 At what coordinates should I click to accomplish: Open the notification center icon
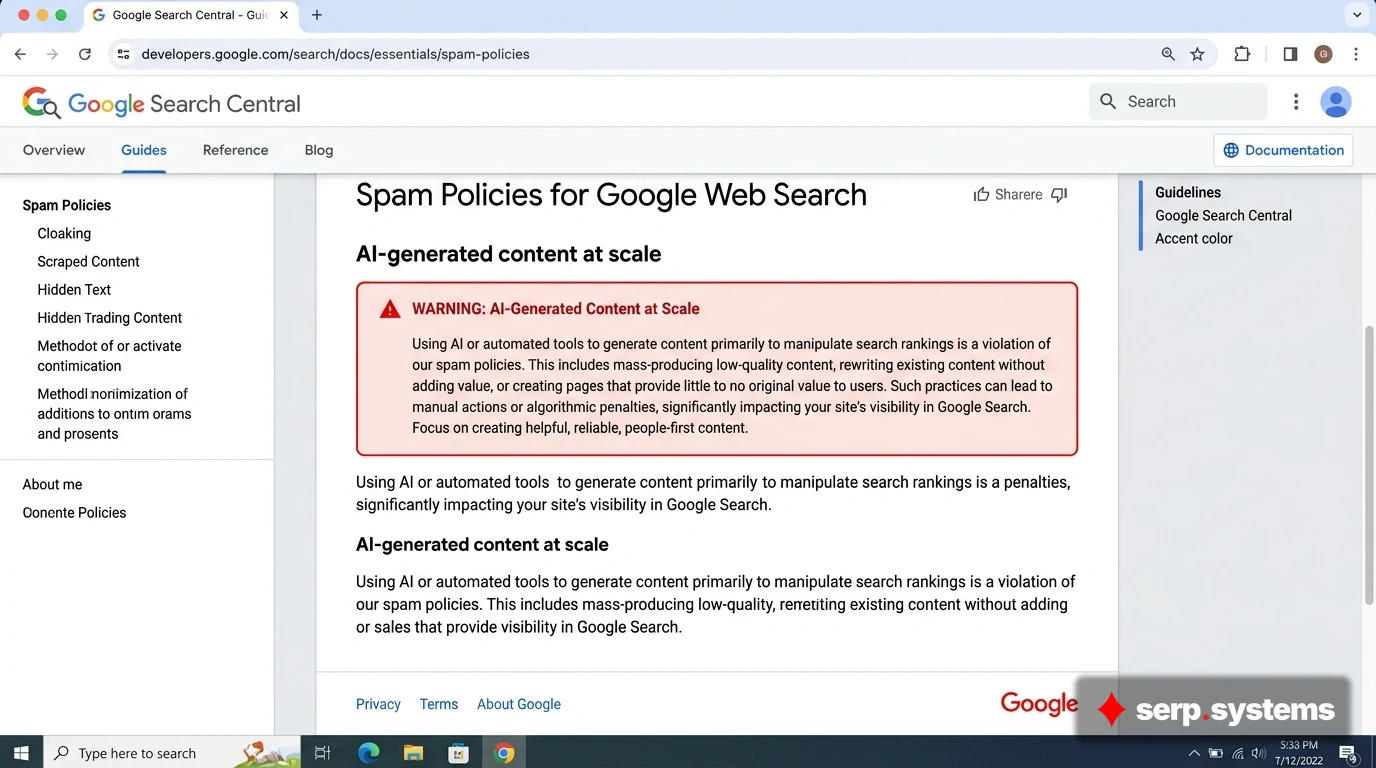[1348, 753]
